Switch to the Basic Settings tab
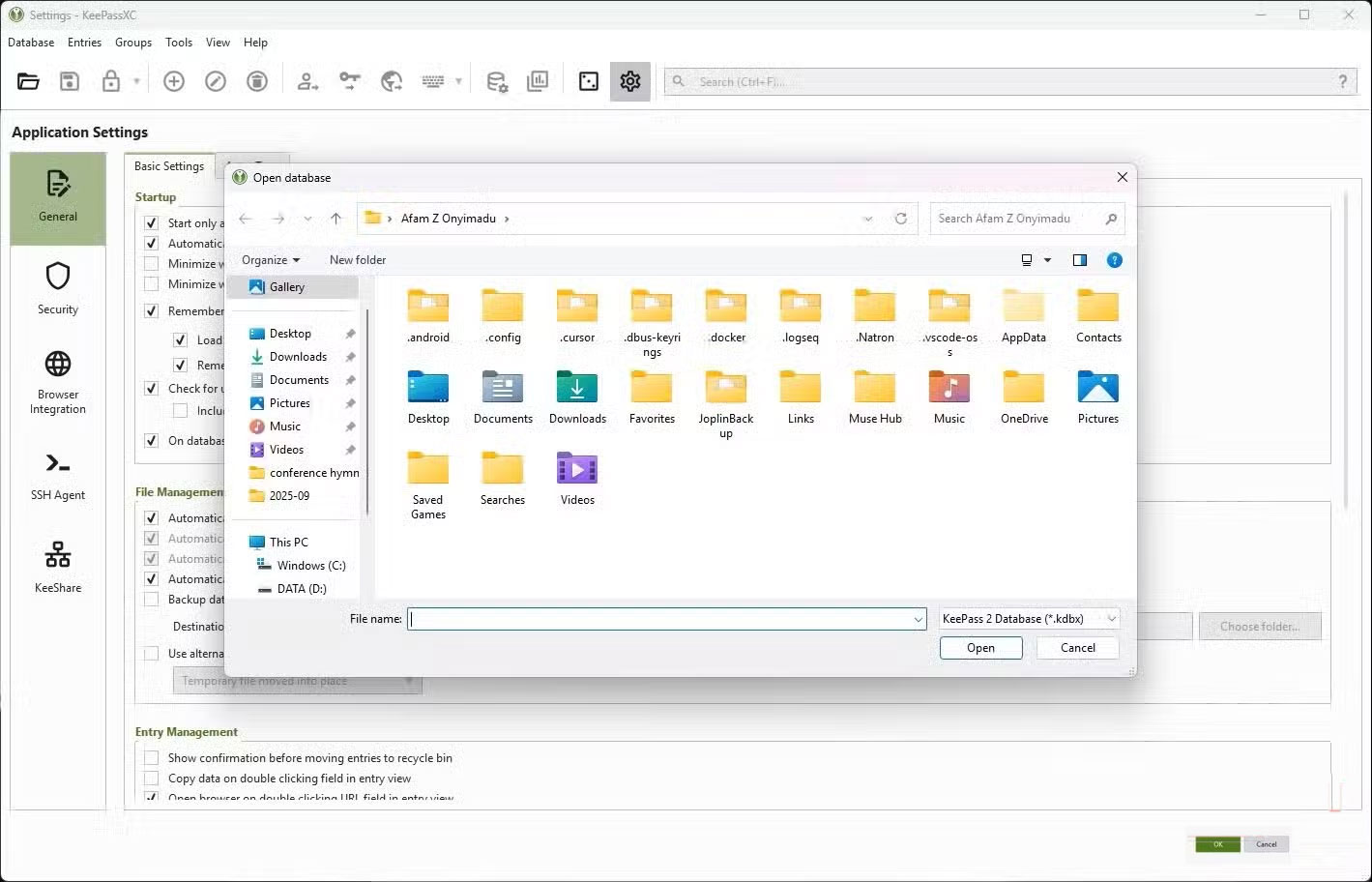1372x882 pixels. pyautogui.click(x=169, y=165)
